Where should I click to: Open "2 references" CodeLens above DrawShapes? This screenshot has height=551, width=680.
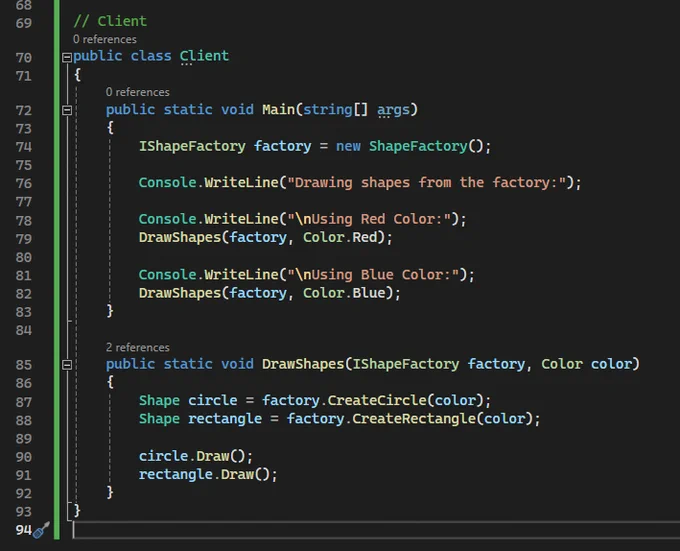click(x=137, y=348)
